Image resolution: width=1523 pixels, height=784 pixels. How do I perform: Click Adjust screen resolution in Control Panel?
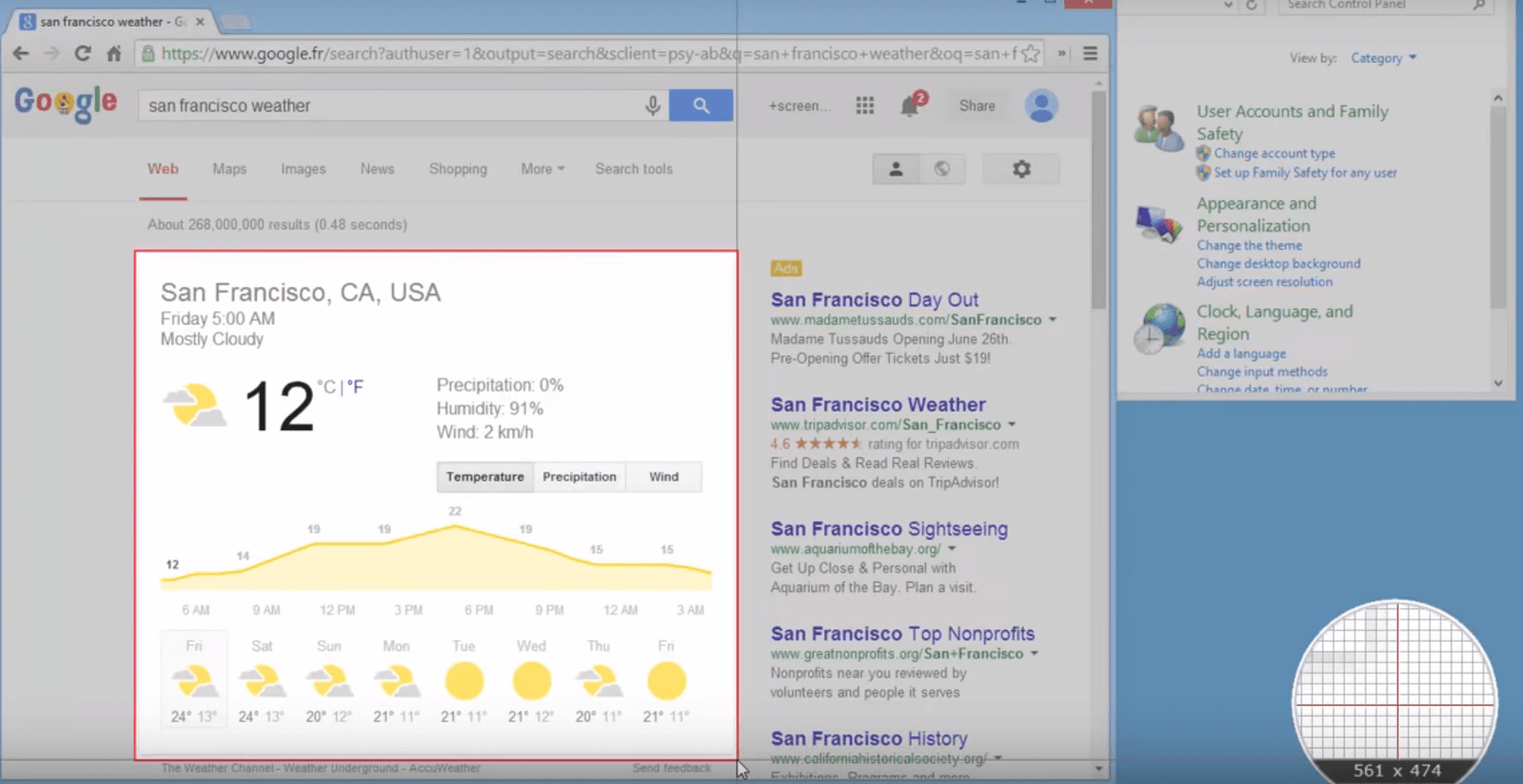[1264, 282]
